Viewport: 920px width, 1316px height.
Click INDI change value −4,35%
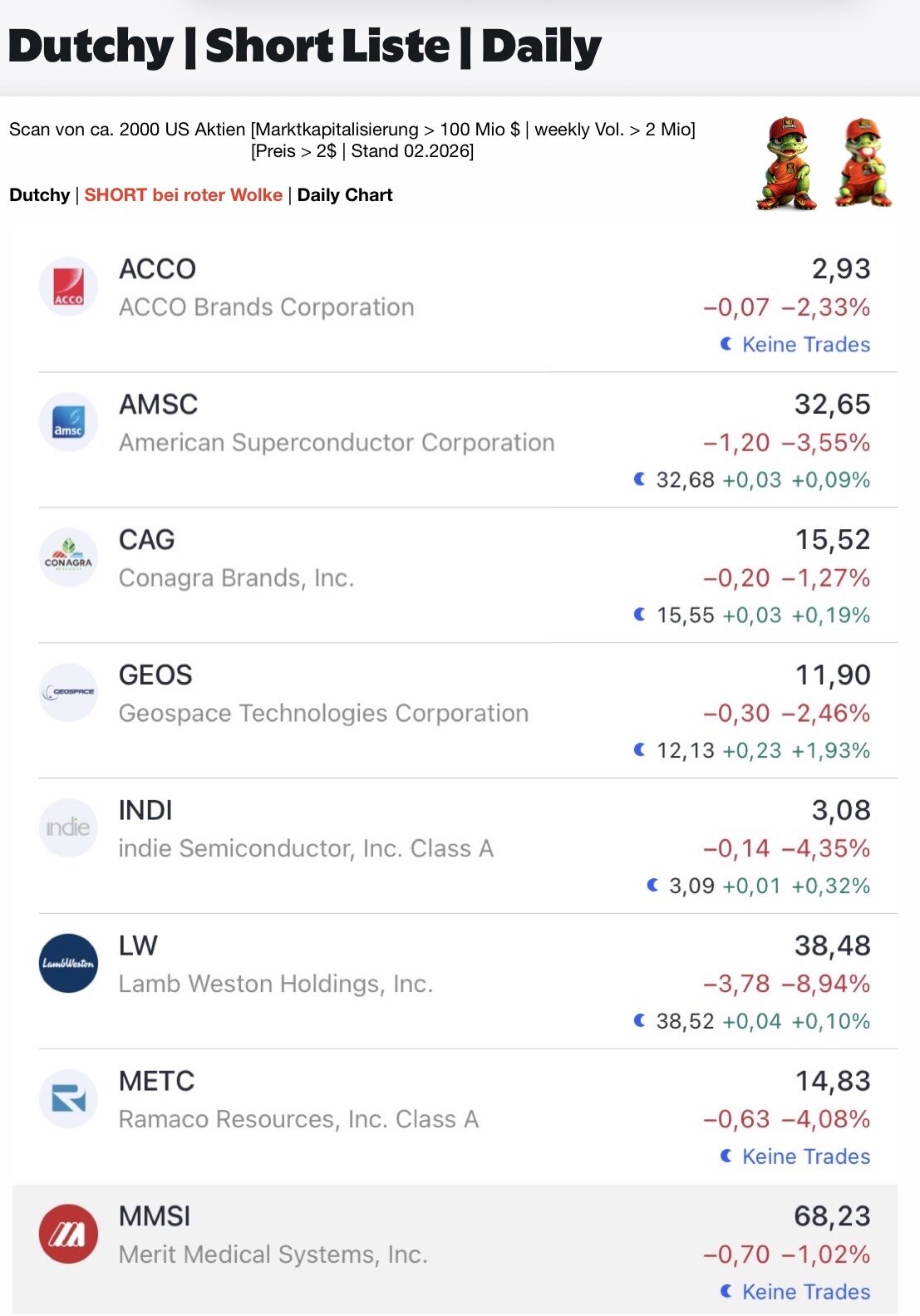825,848
